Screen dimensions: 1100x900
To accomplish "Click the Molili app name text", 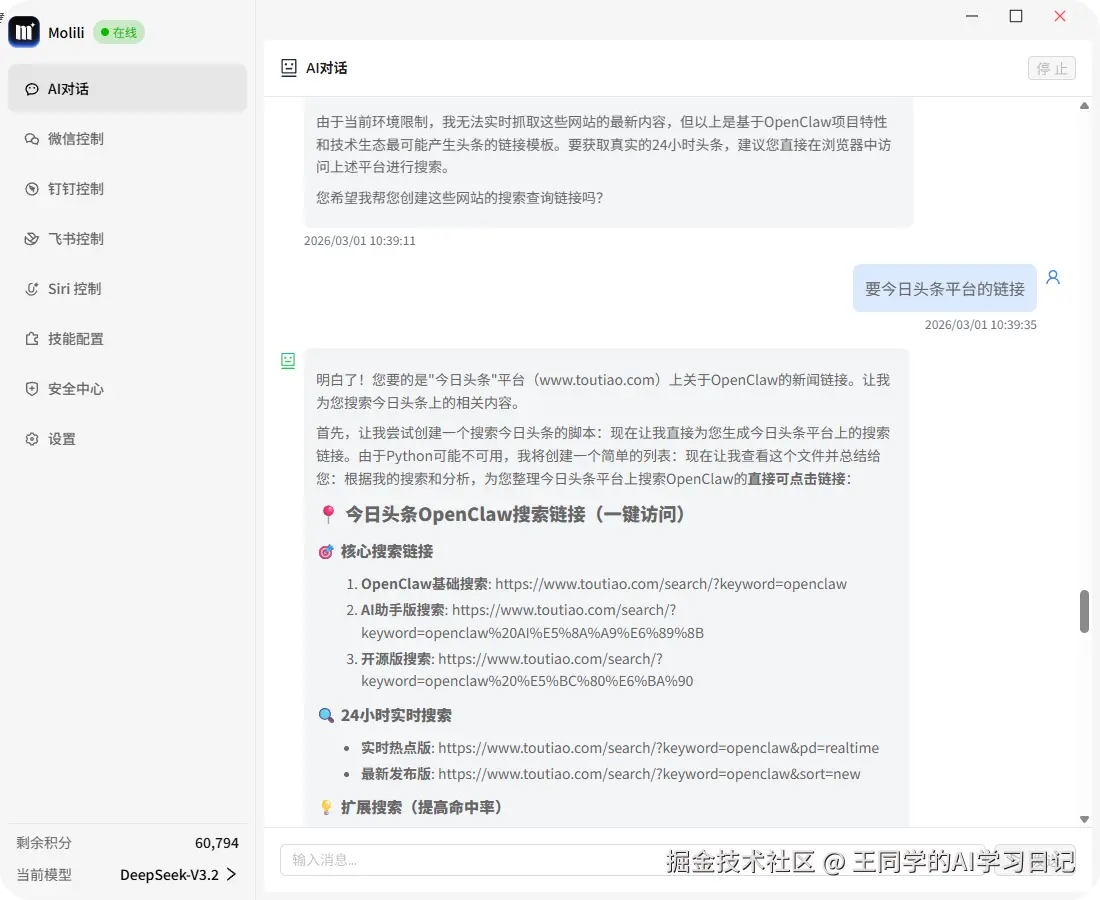I will 66,33.
